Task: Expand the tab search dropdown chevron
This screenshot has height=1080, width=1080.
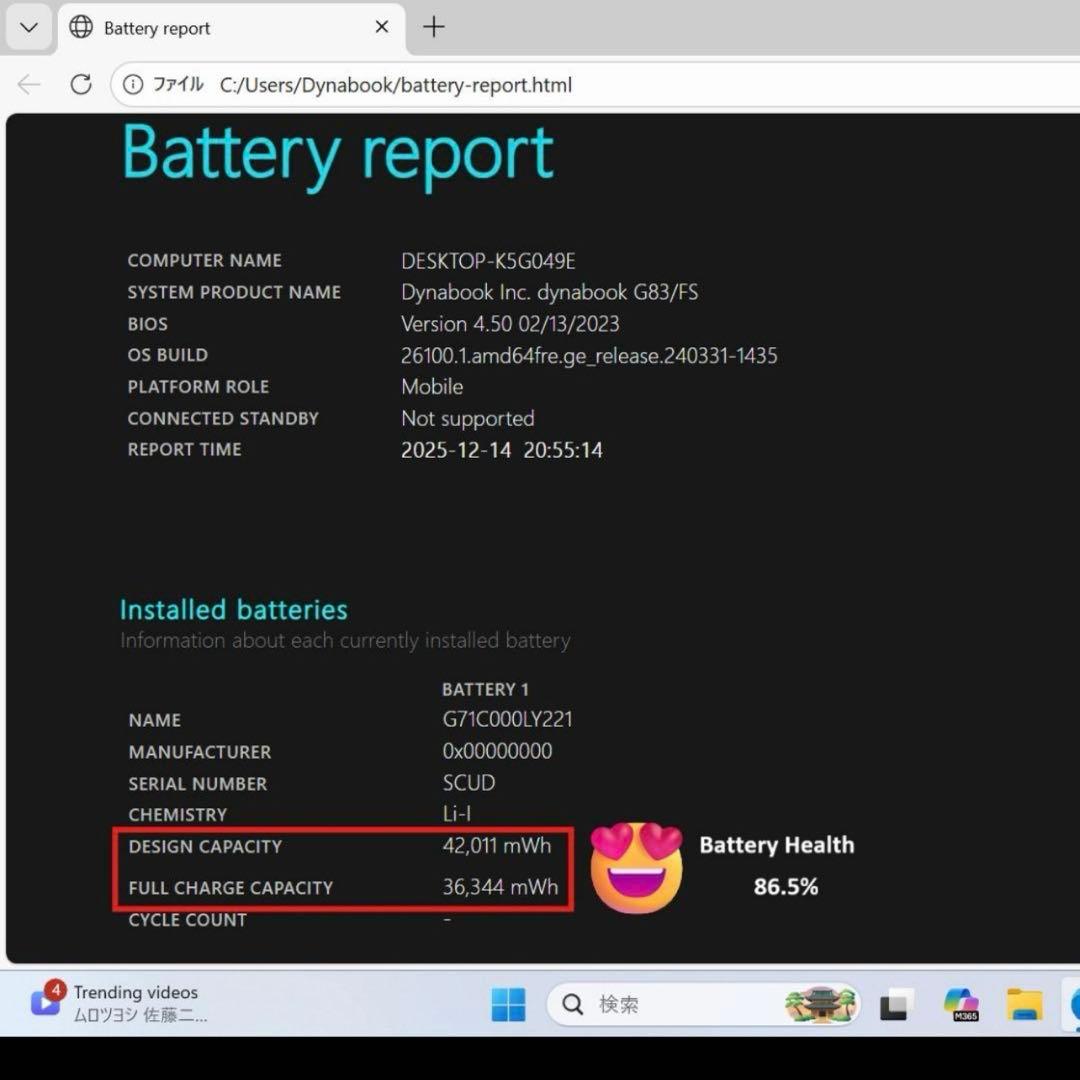Action: [28, 27]
